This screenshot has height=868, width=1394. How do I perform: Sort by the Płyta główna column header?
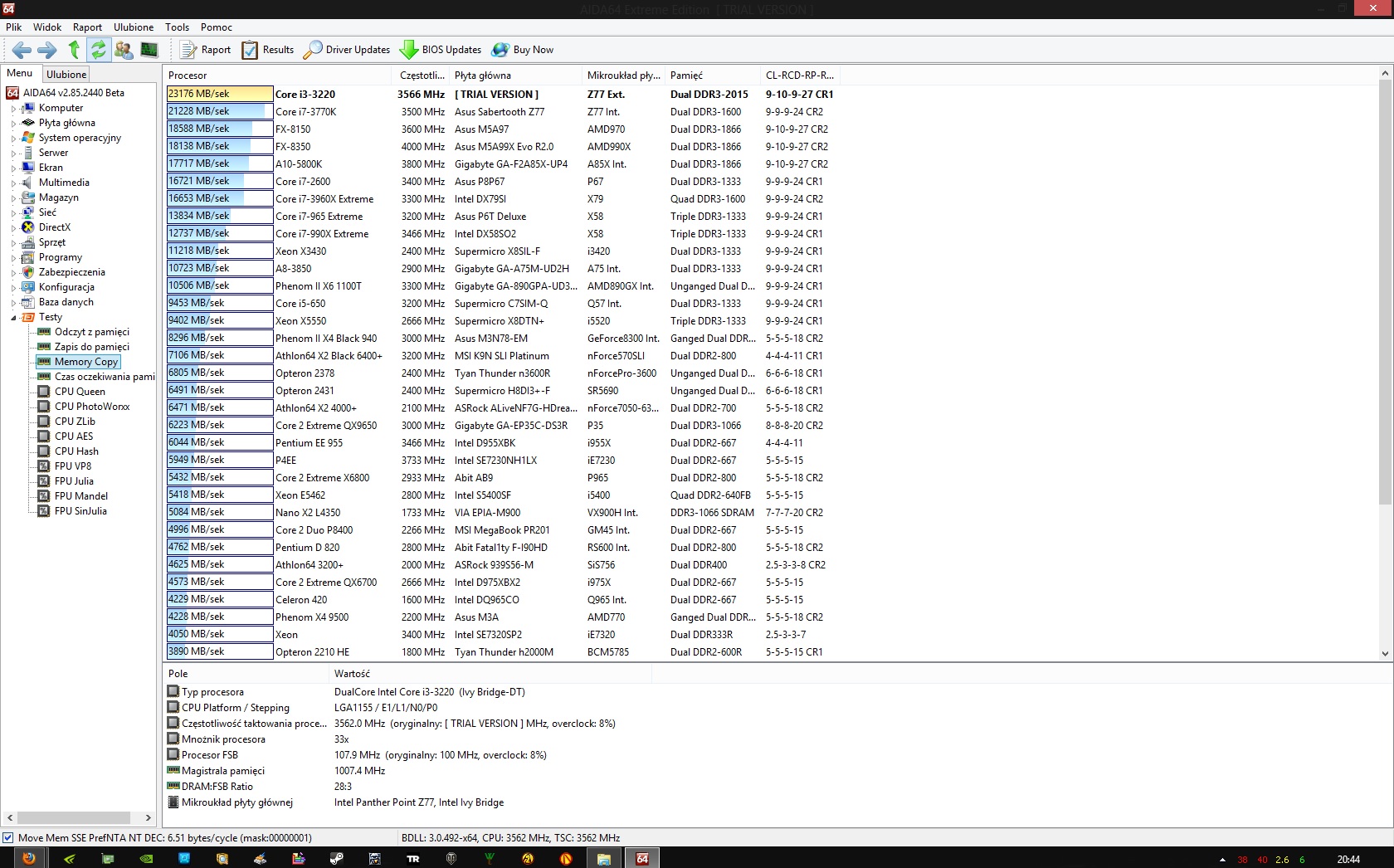(x=516, y=76)
